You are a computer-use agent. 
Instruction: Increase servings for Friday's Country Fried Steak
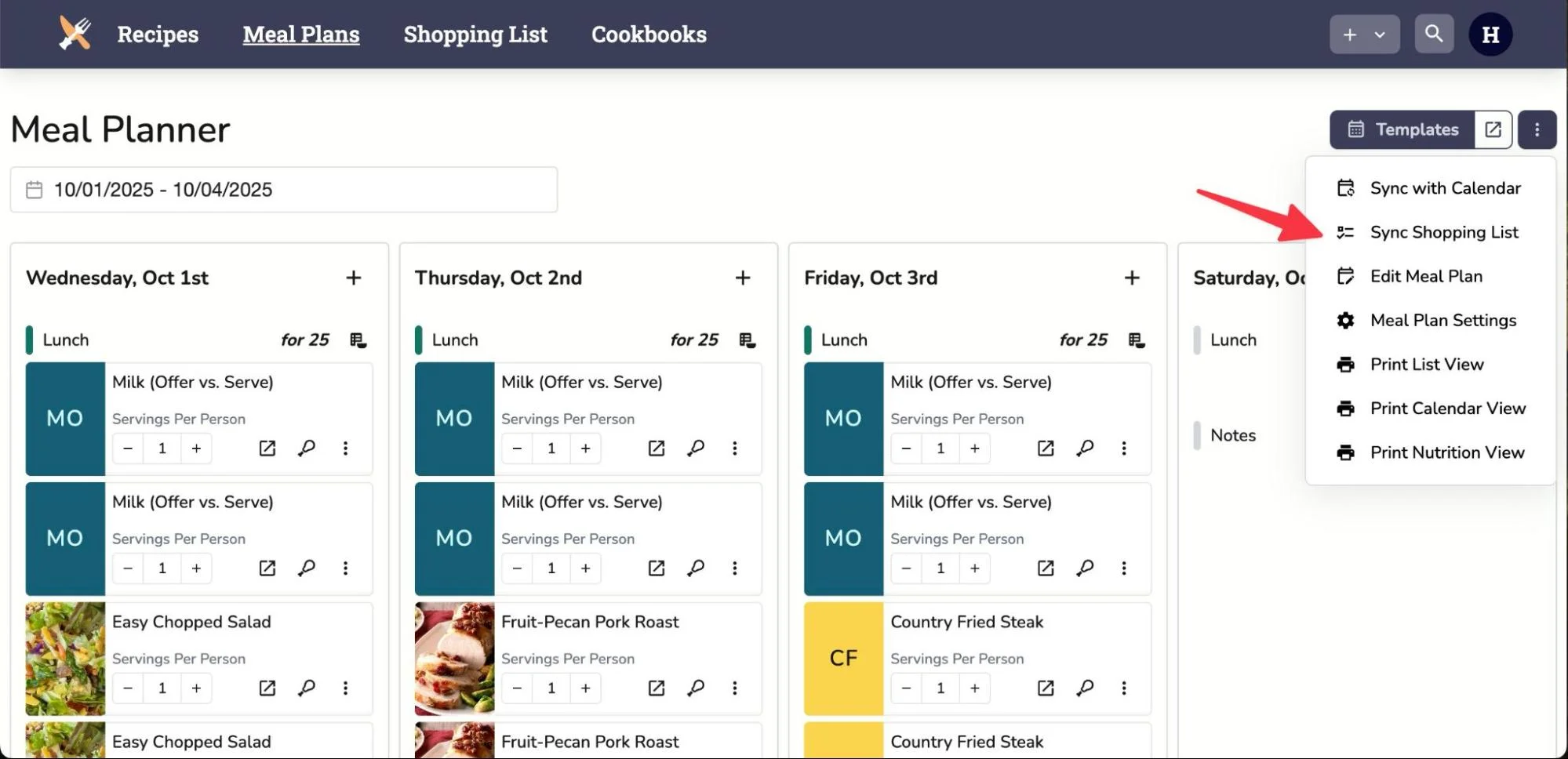974,688
